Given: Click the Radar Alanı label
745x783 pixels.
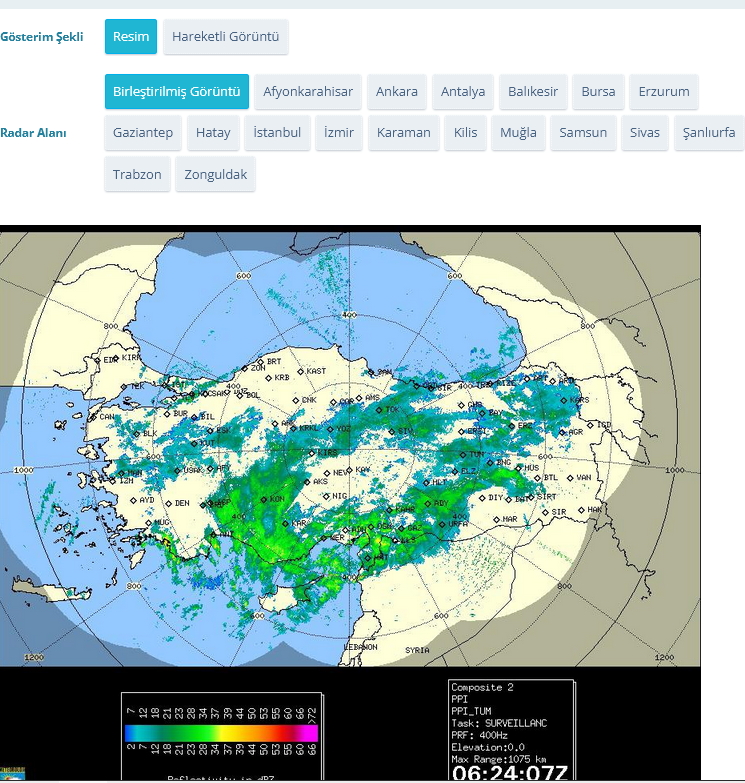Looking at the screenshot, I should point(33,133).
